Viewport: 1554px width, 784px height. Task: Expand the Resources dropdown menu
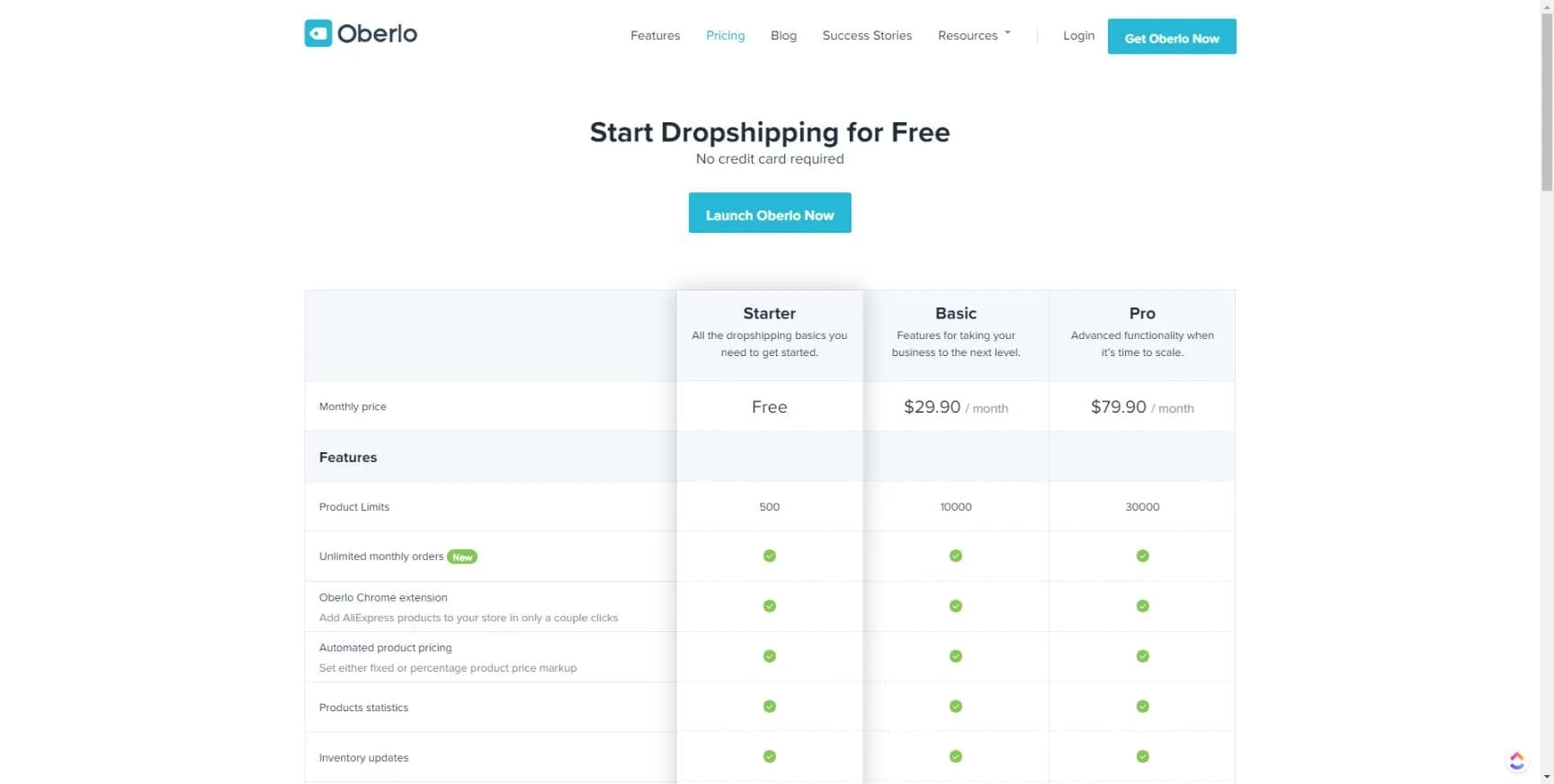(974, 36)
